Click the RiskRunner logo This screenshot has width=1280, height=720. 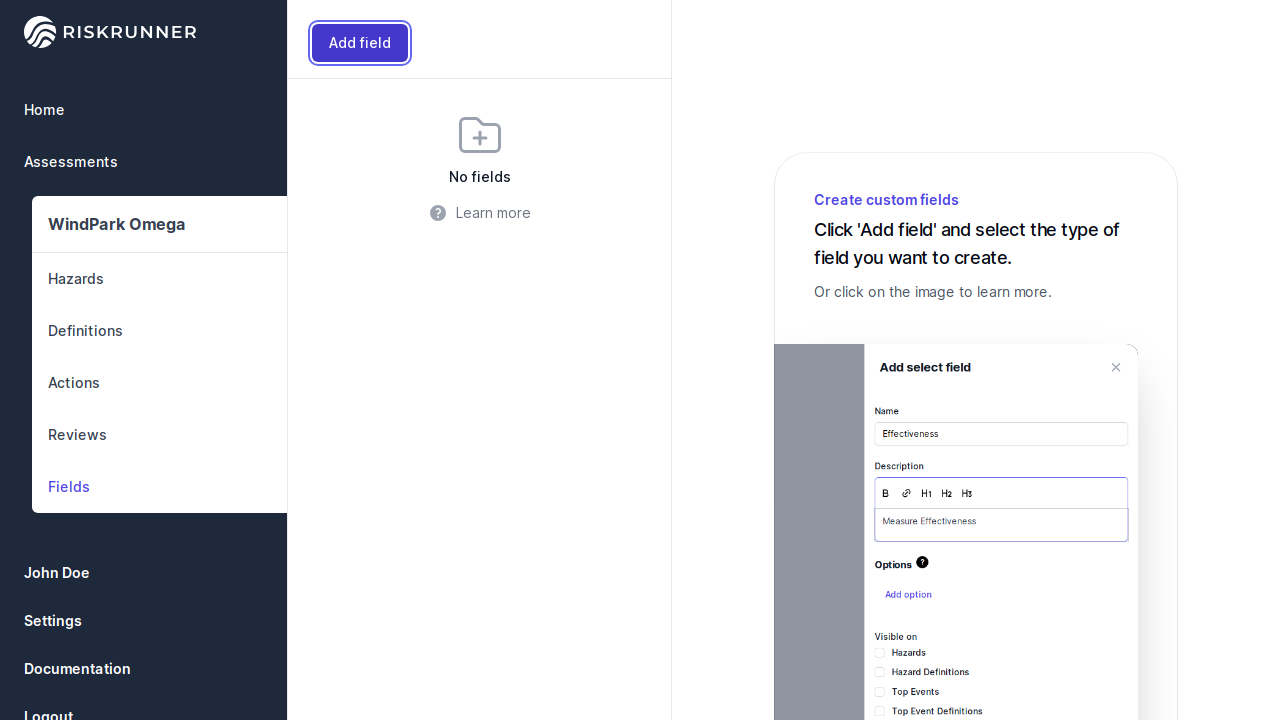[x=110, y=32]
